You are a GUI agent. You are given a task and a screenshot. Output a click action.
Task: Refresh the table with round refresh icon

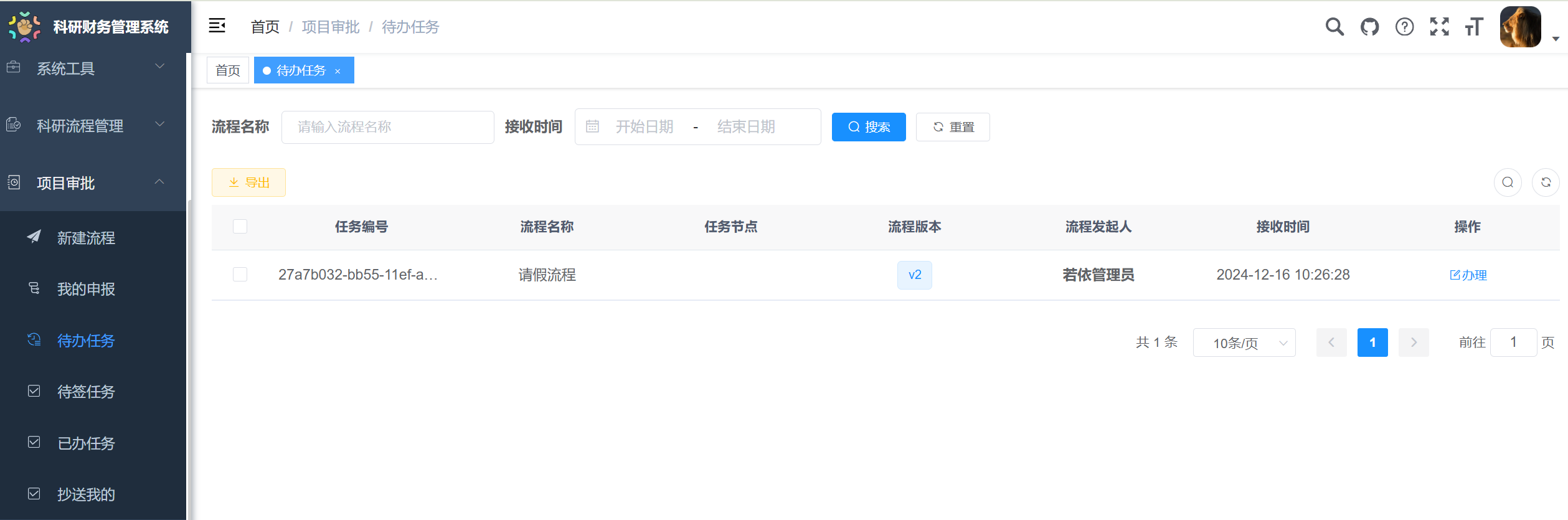[1546, 182]
